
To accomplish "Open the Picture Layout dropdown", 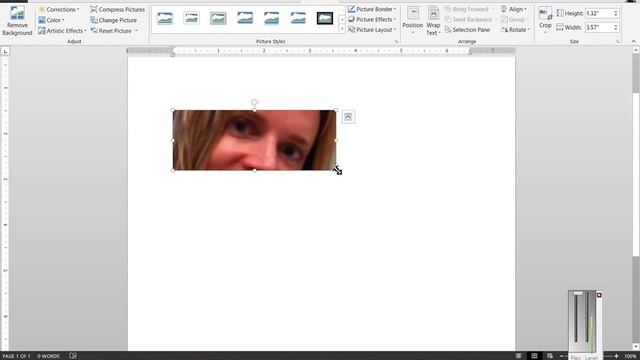I will 372,30.
